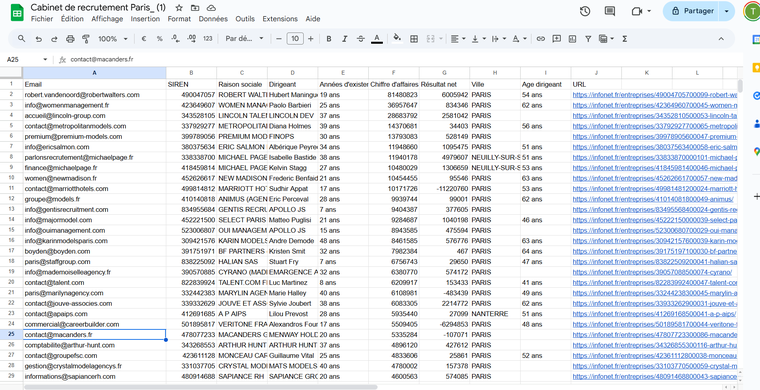Open more number formats 123
The image size is (760, 390).
click(208, 39)
